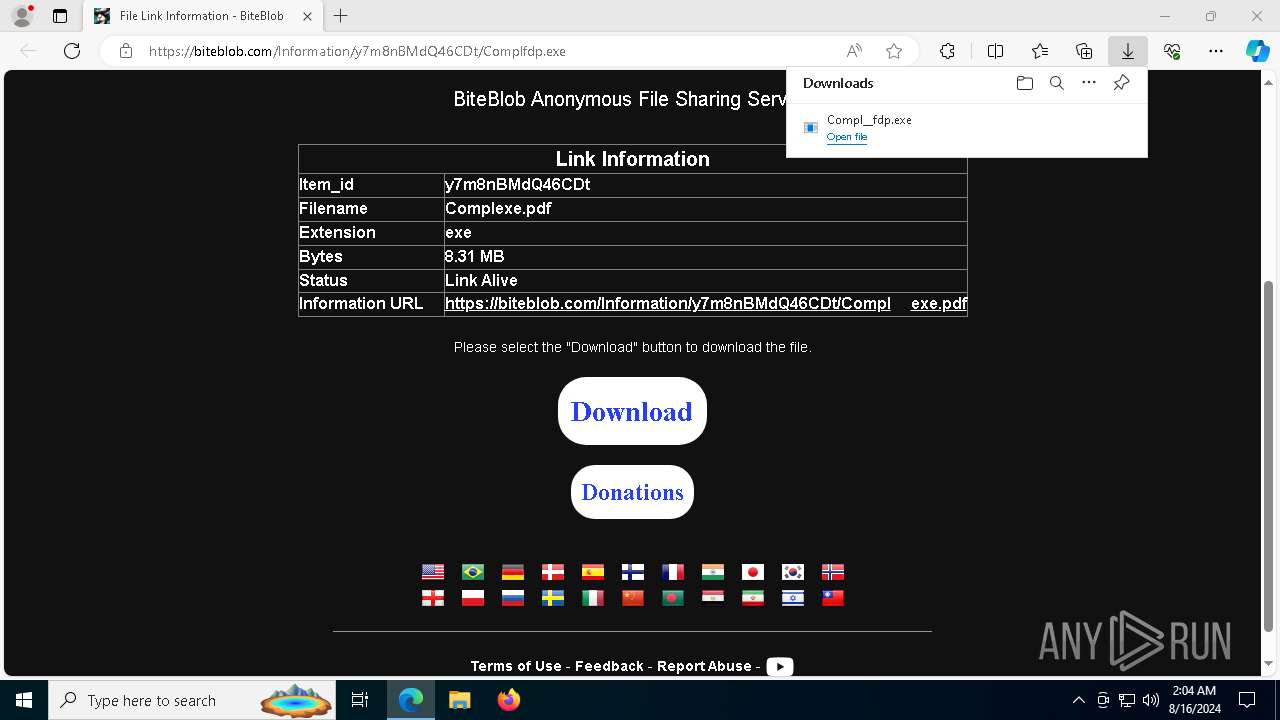
Task: Select the France flag language
Action: point(673,572)
